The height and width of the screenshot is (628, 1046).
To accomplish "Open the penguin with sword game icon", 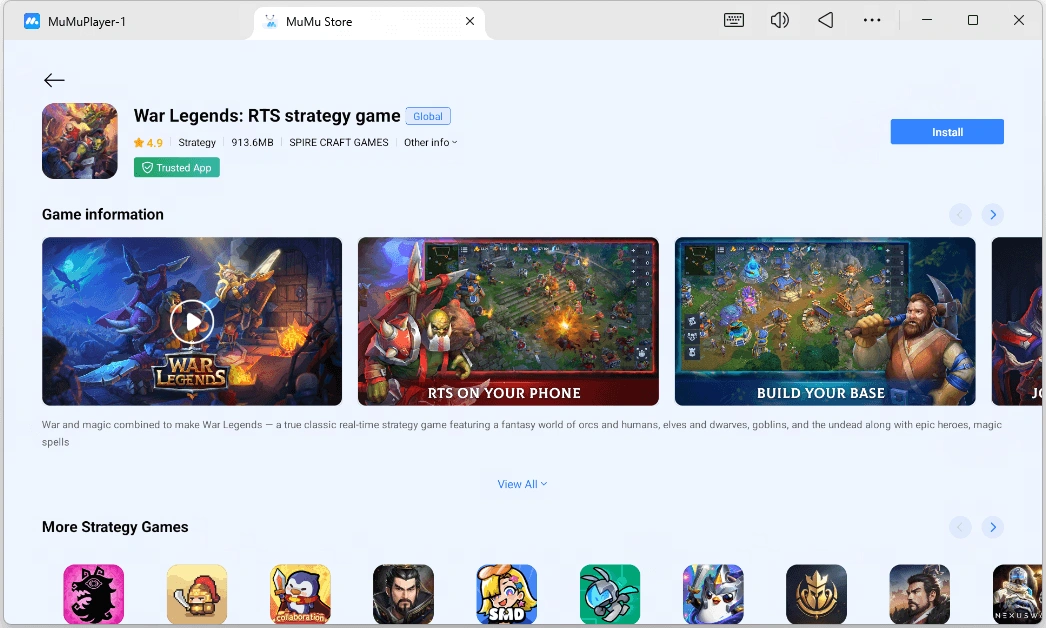I will pos(713,594).
